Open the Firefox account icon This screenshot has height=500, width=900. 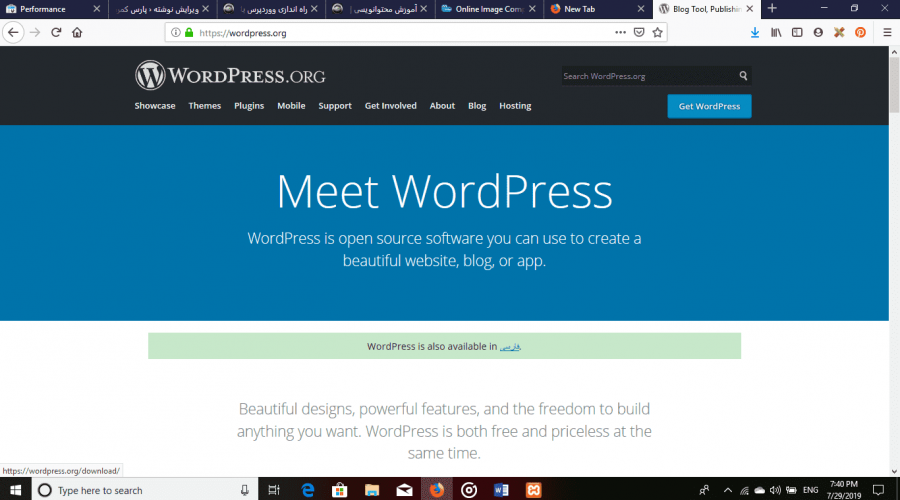tap(818, 33)
